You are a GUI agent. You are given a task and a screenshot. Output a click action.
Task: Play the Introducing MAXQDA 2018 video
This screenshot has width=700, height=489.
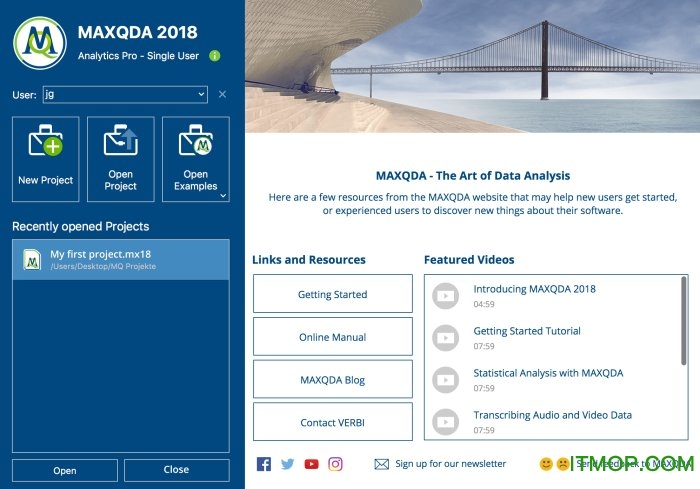click(444, 296)
